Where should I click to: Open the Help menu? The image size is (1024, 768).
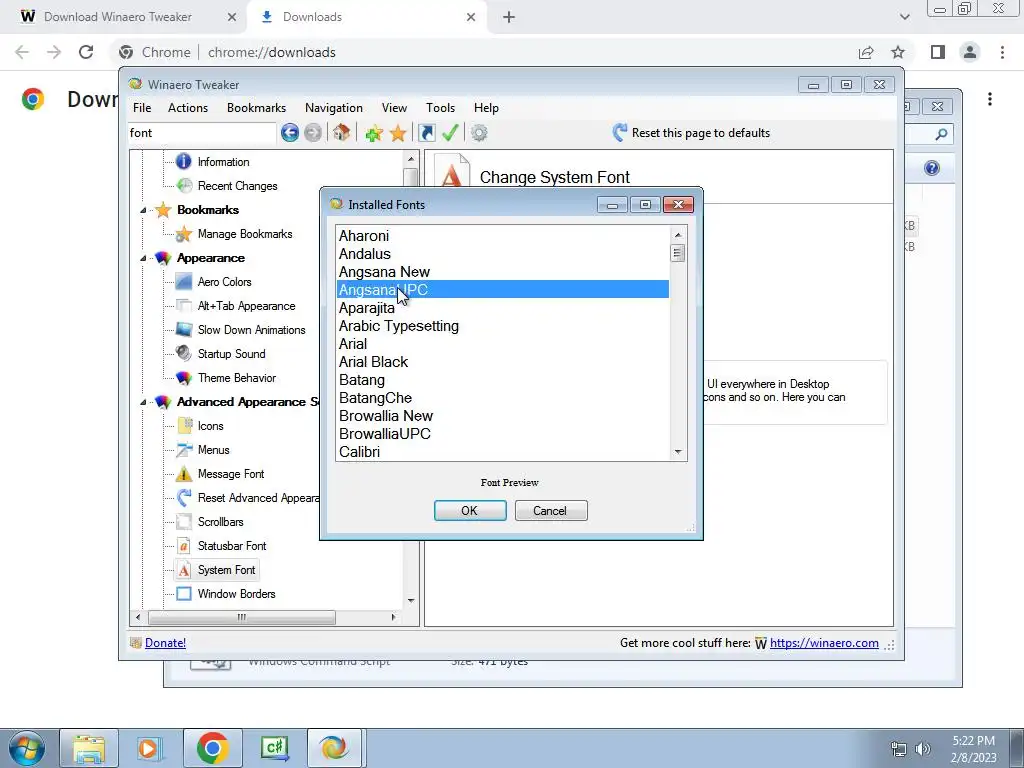[x=486, y=108]
